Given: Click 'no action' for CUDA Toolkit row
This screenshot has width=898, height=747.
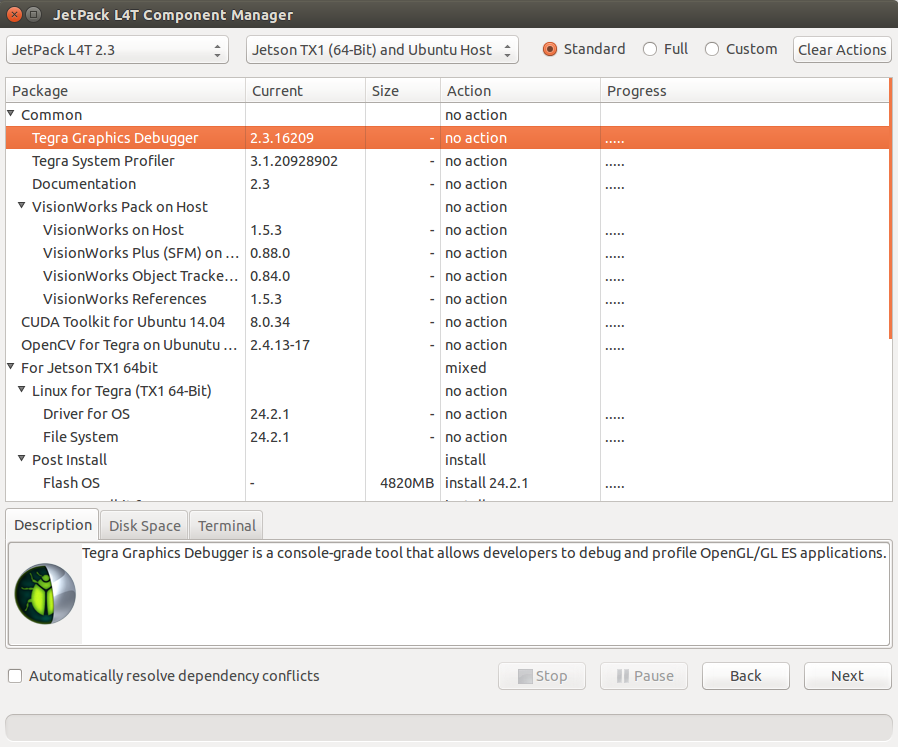Looking at the screenshot, I should (x=476, y=322).
